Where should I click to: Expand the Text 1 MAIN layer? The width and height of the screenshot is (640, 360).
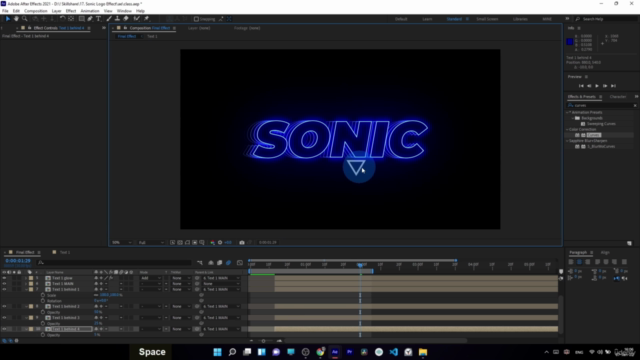[x=26, y=284]
